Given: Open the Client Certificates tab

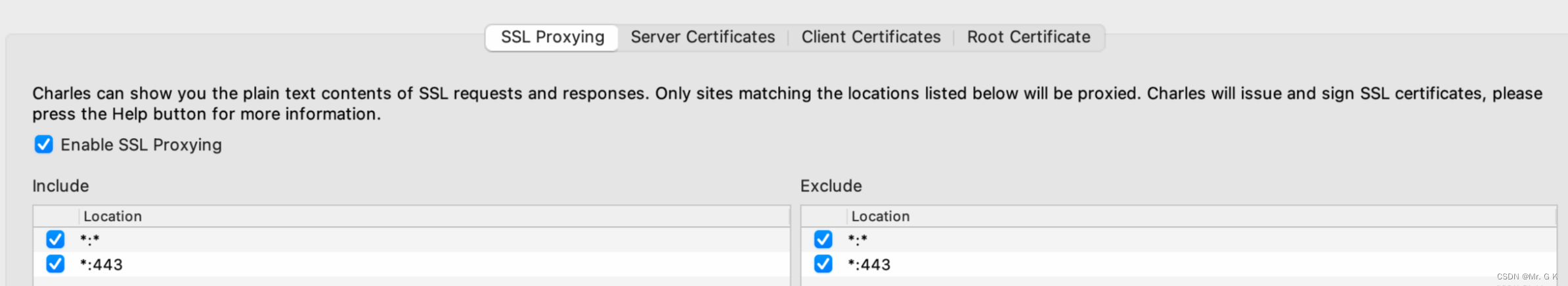Looking at the screenshot, I should (x=871, y=37).
